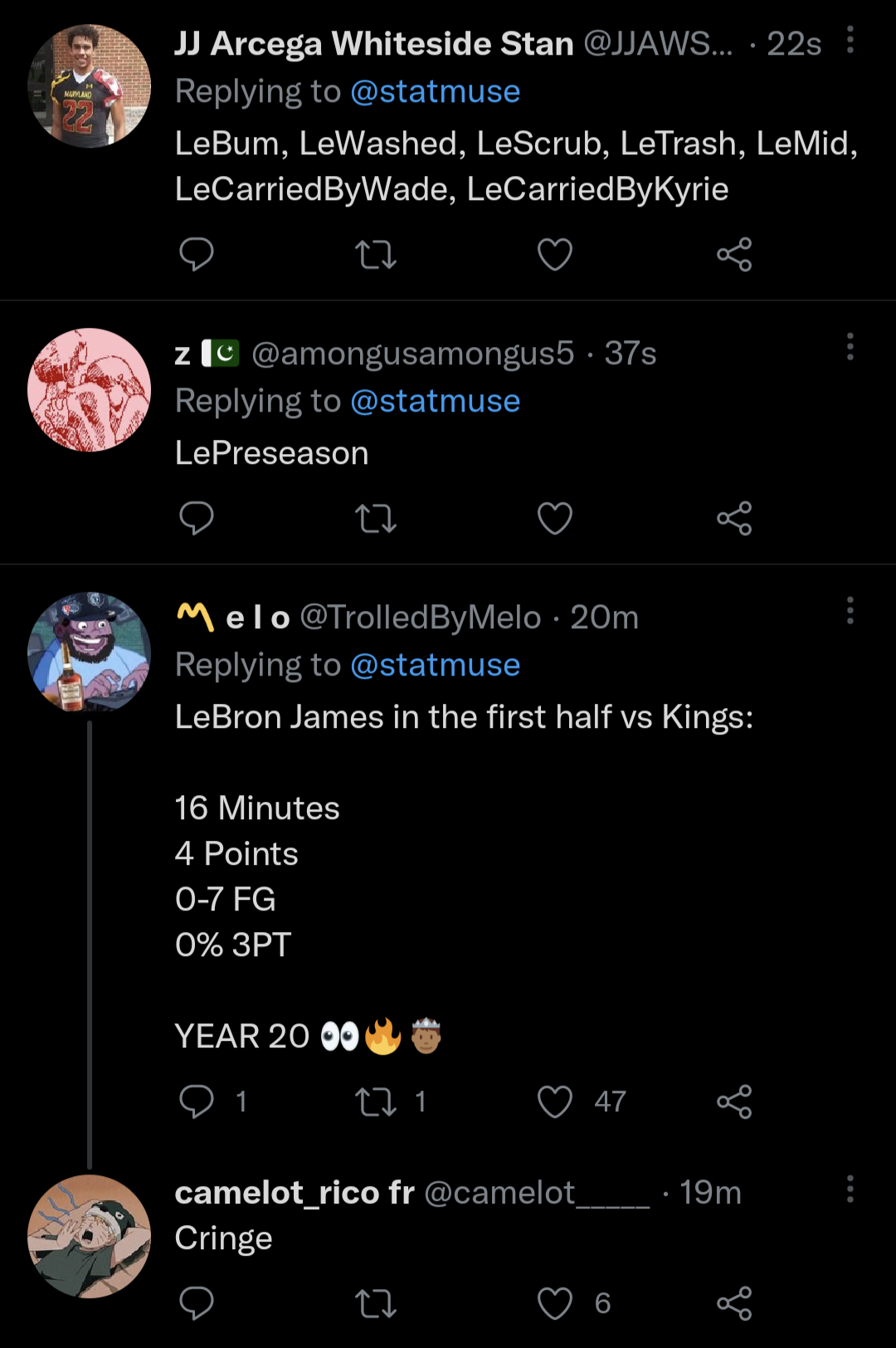Open camelot_rico fr display name profile
Image resolution: width=896 pixels, height=1348 pixels.
pyautogui.click(x=295, y=1193)
